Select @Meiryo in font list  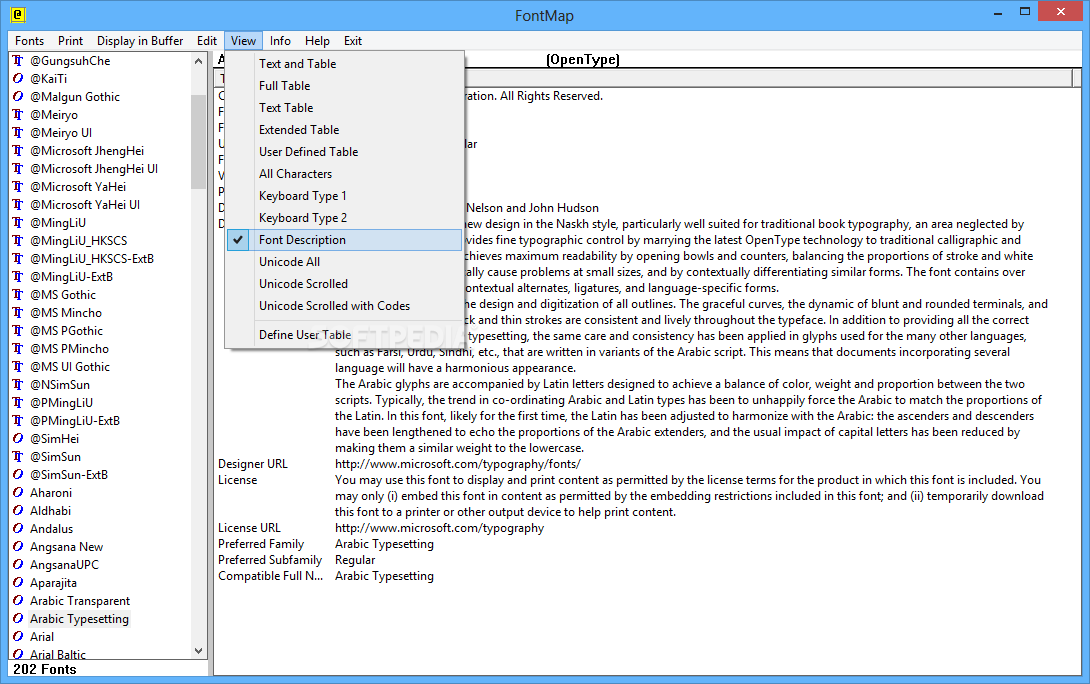54,115
